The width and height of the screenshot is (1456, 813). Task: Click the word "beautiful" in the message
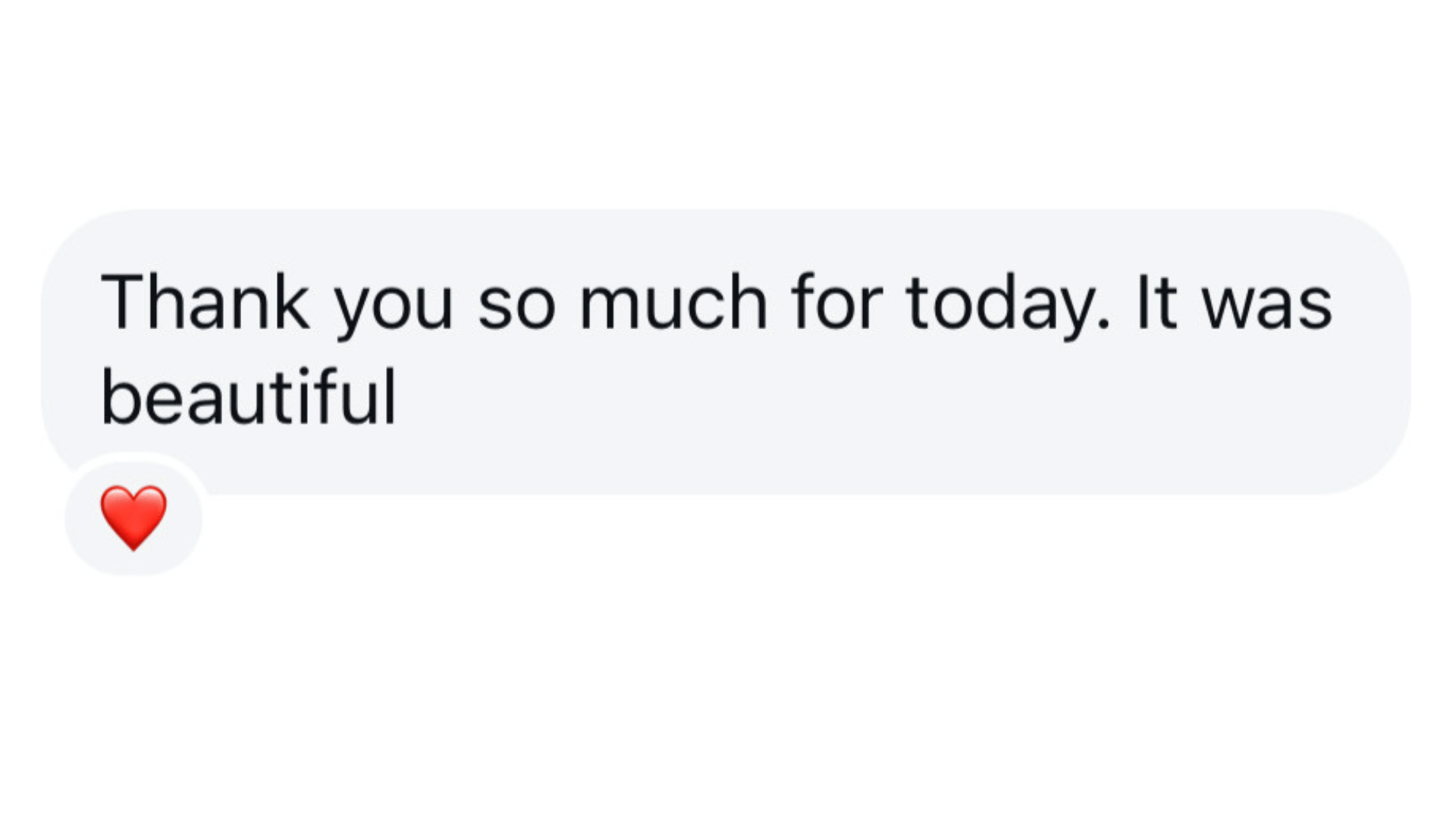[249, 397]
